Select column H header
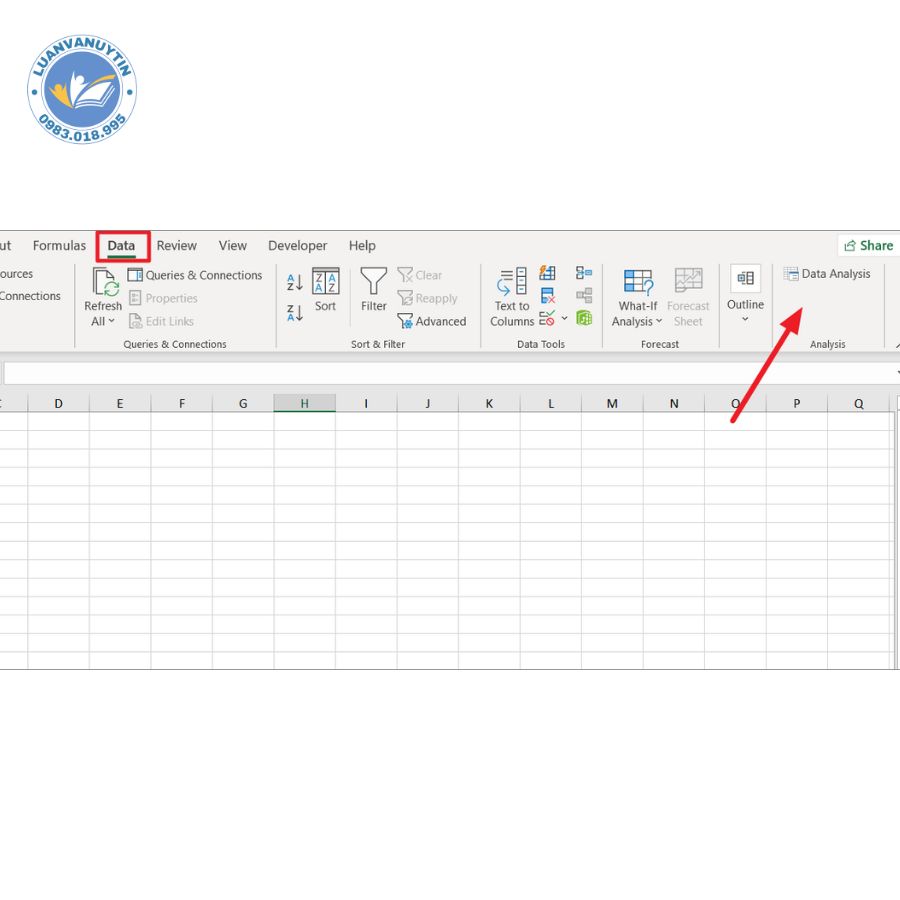900x900 pixels. pos(304,404)
